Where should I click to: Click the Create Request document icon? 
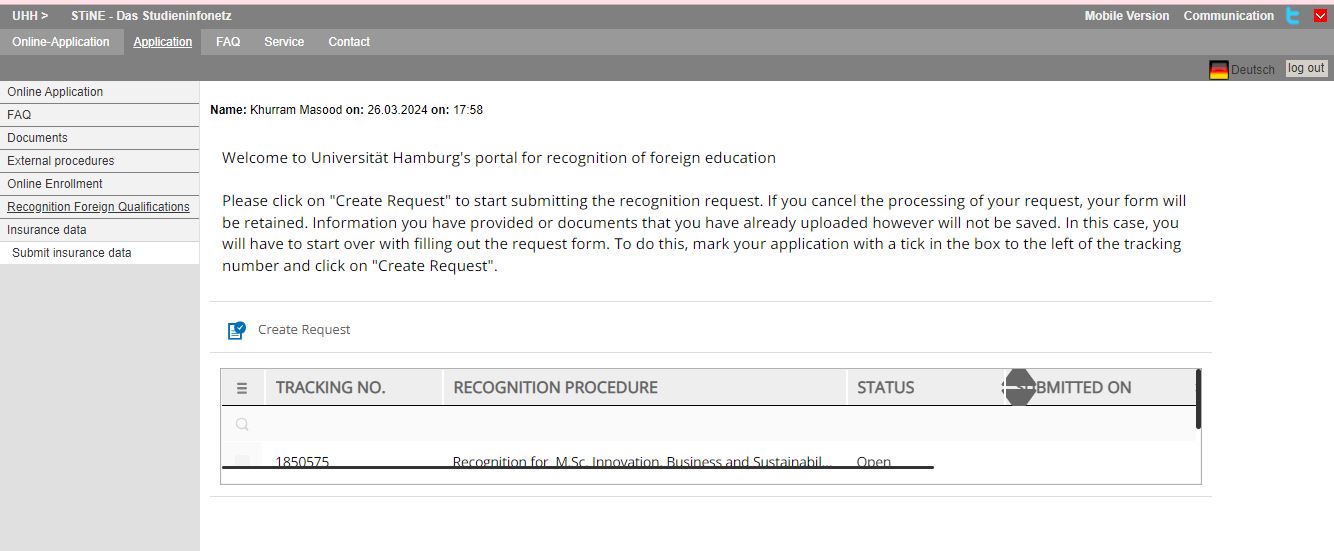pyautogui.click(x=236, y=330)
